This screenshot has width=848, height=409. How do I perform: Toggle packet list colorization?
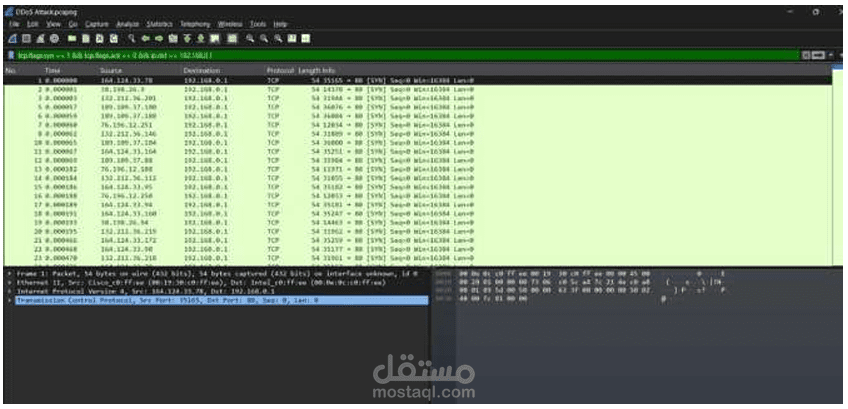(231, 38)
